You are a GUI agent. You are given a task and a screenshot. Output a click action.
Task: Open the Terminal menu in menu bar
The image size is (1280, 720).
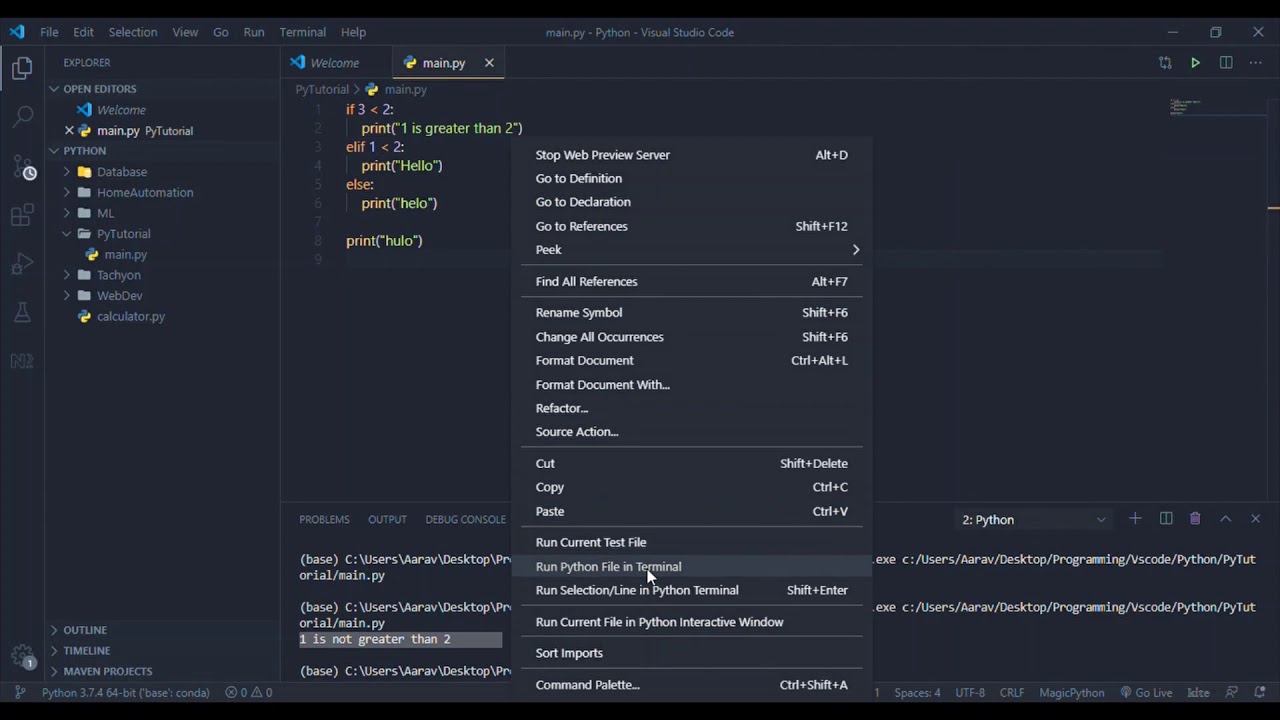click(302, 32)
